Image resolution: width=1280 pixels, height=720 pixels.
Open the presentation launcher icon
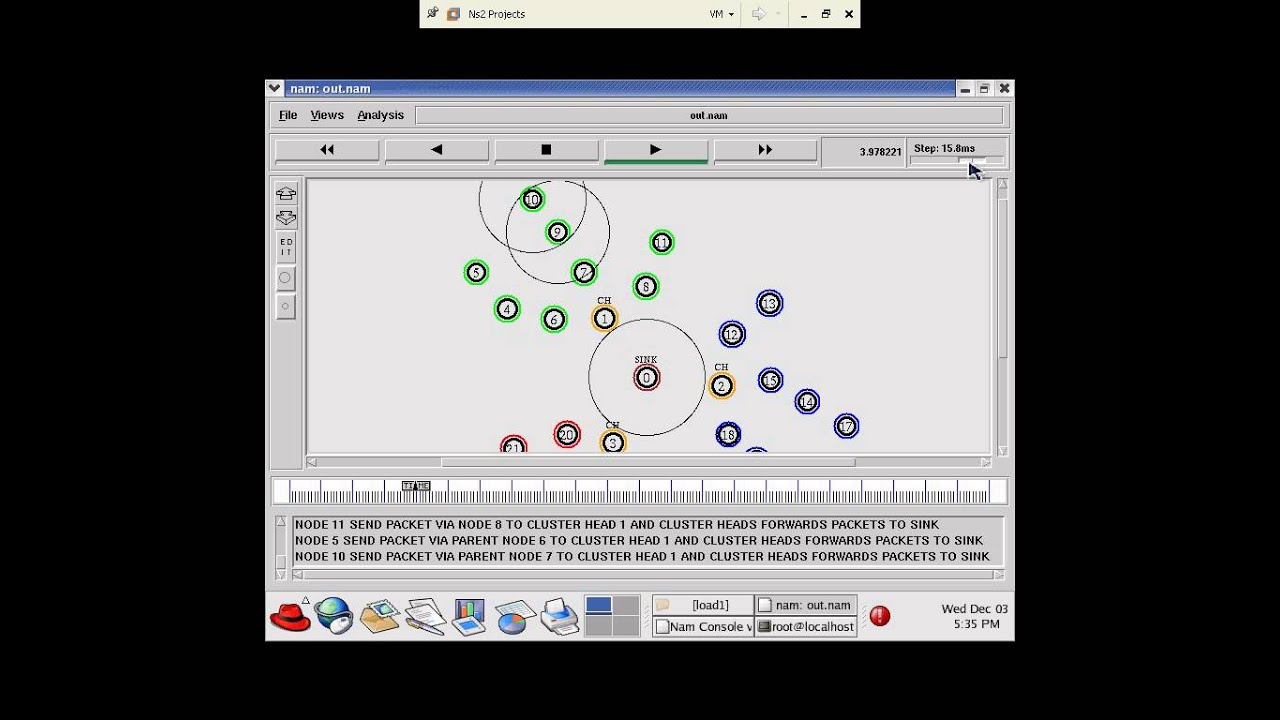(468, 616)
